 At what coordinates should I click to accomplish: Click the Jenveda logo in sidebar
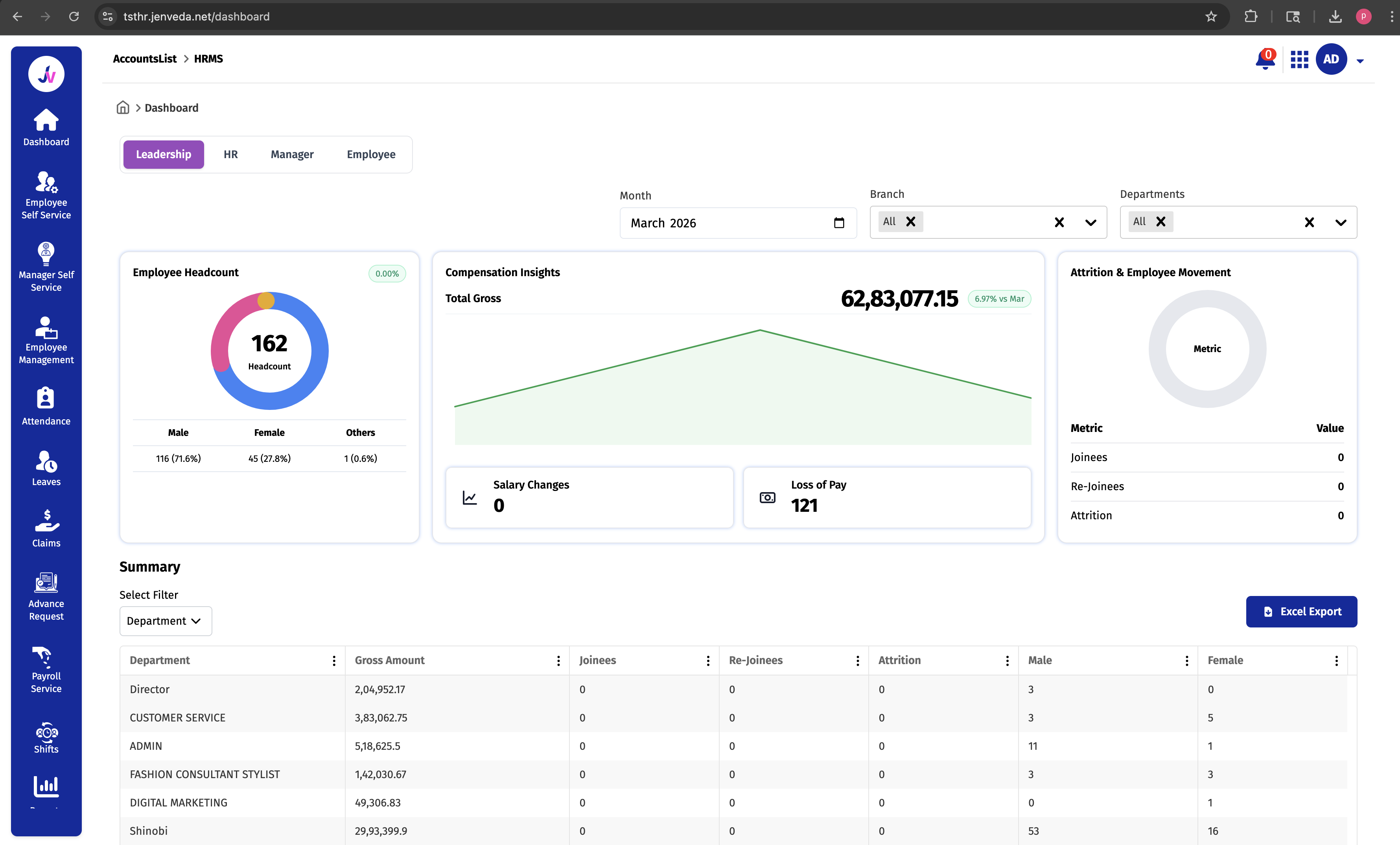pyautogui.click(x=46, y=74)
